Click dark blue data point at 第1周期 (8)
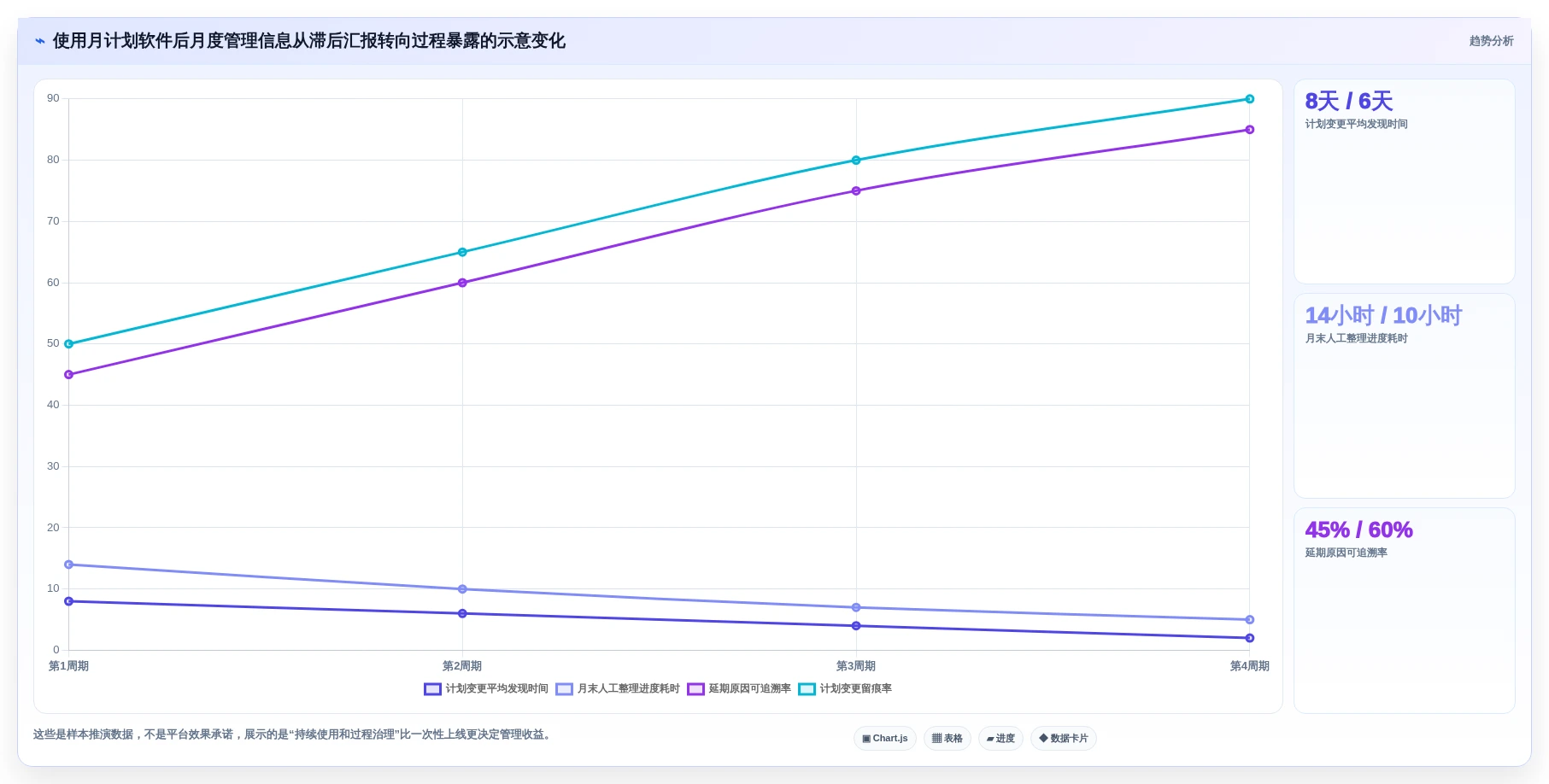The height and width of the screenshot is (784, 1549). (x=69, y=601)
